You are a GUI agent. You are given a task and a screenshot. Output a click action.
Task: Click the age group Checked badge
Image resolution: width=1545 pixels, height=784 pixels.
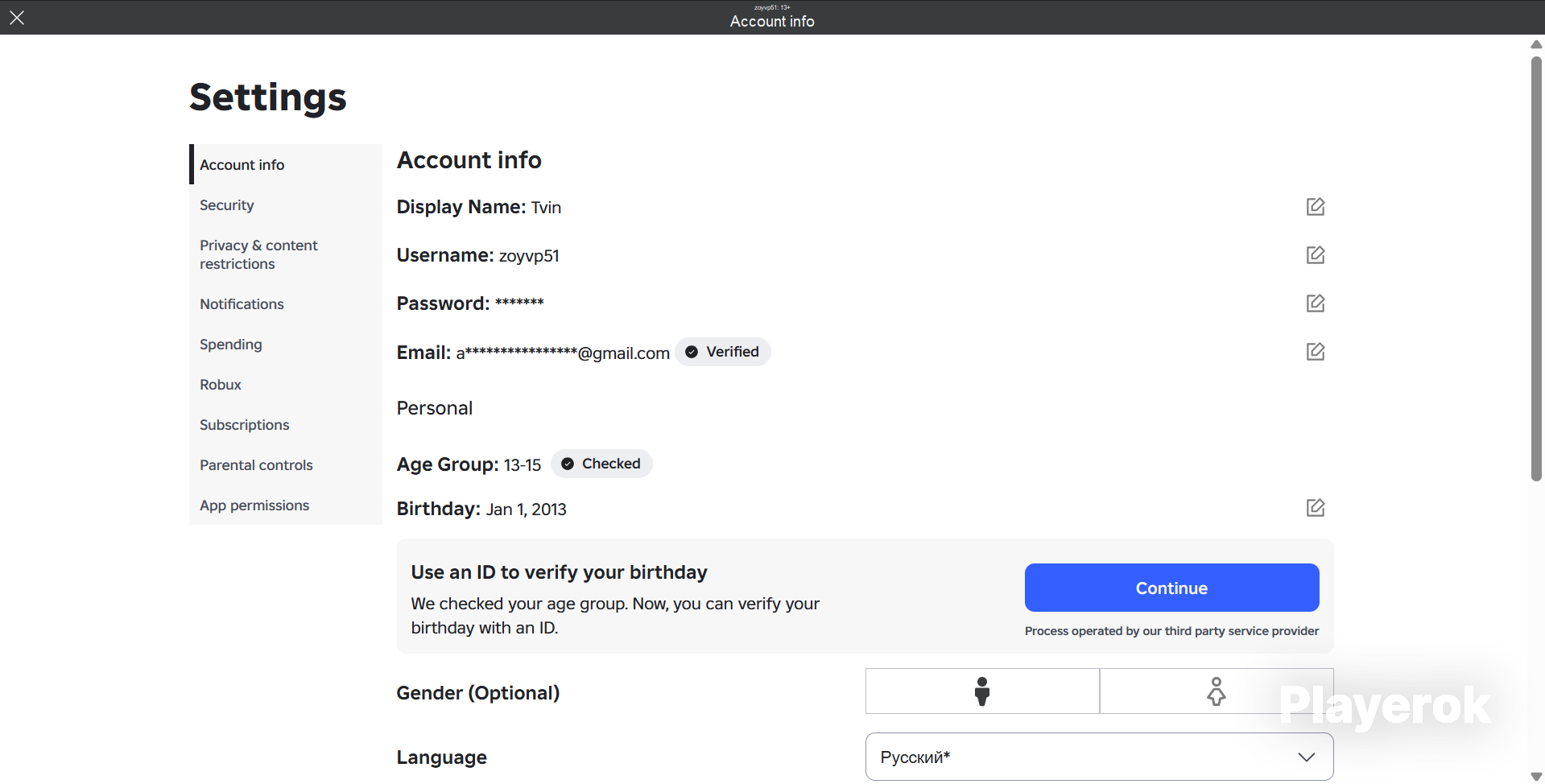coord(601,464)
